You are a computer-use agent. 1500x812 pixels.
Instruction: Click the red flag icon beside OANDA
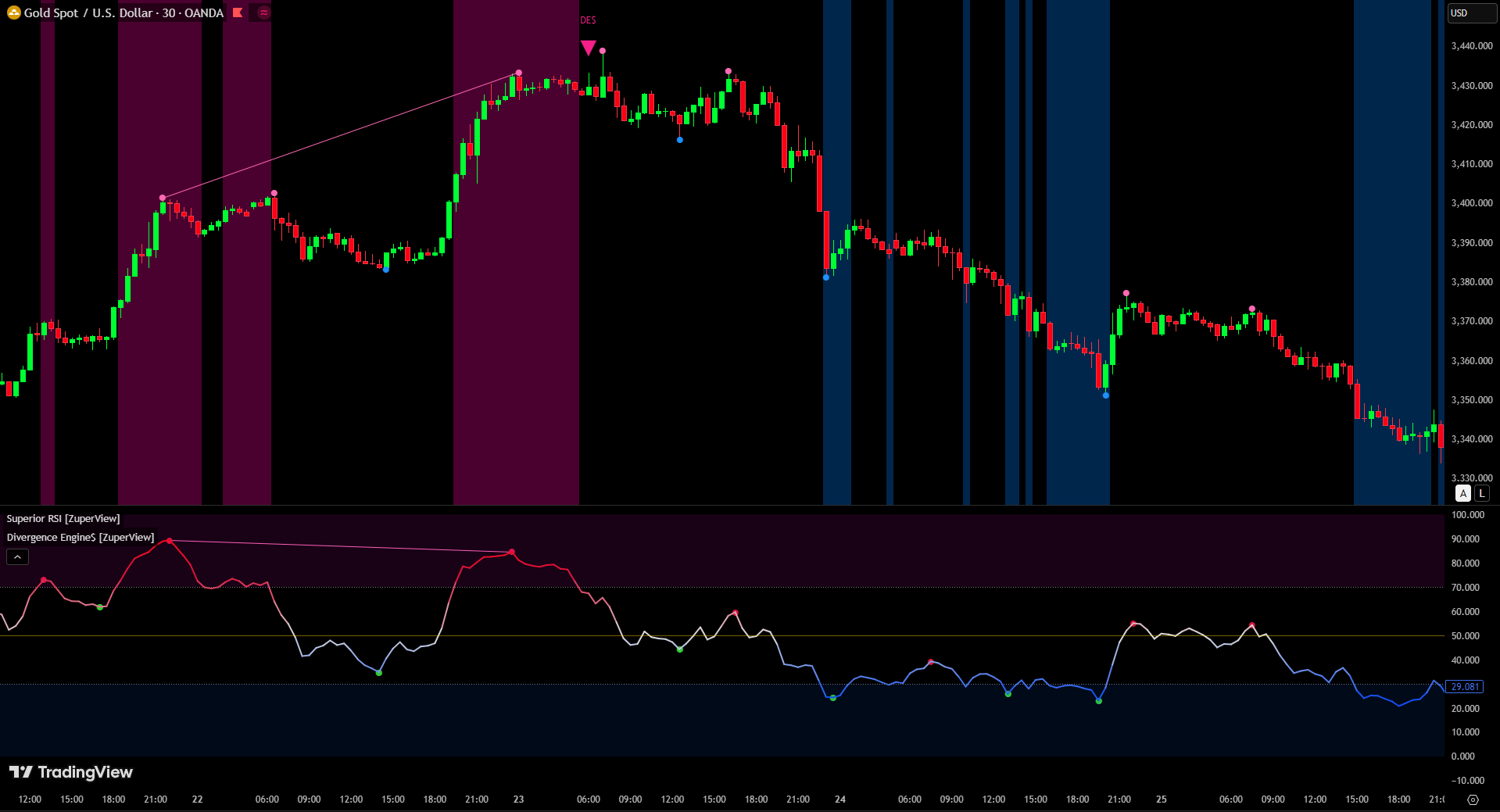click(238, 13)
